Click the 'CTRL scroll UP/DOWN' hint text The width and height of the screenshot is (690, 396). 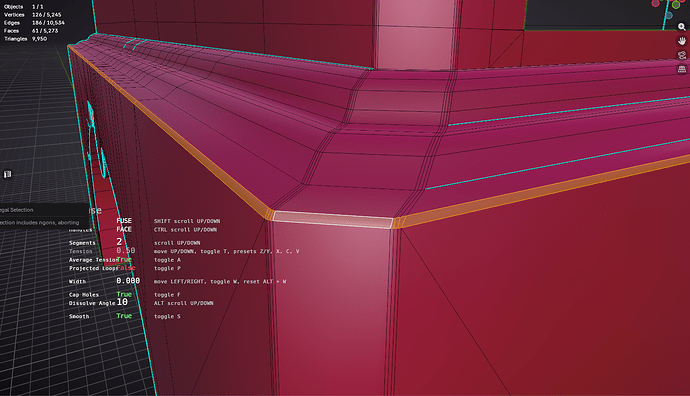point(185,229)
